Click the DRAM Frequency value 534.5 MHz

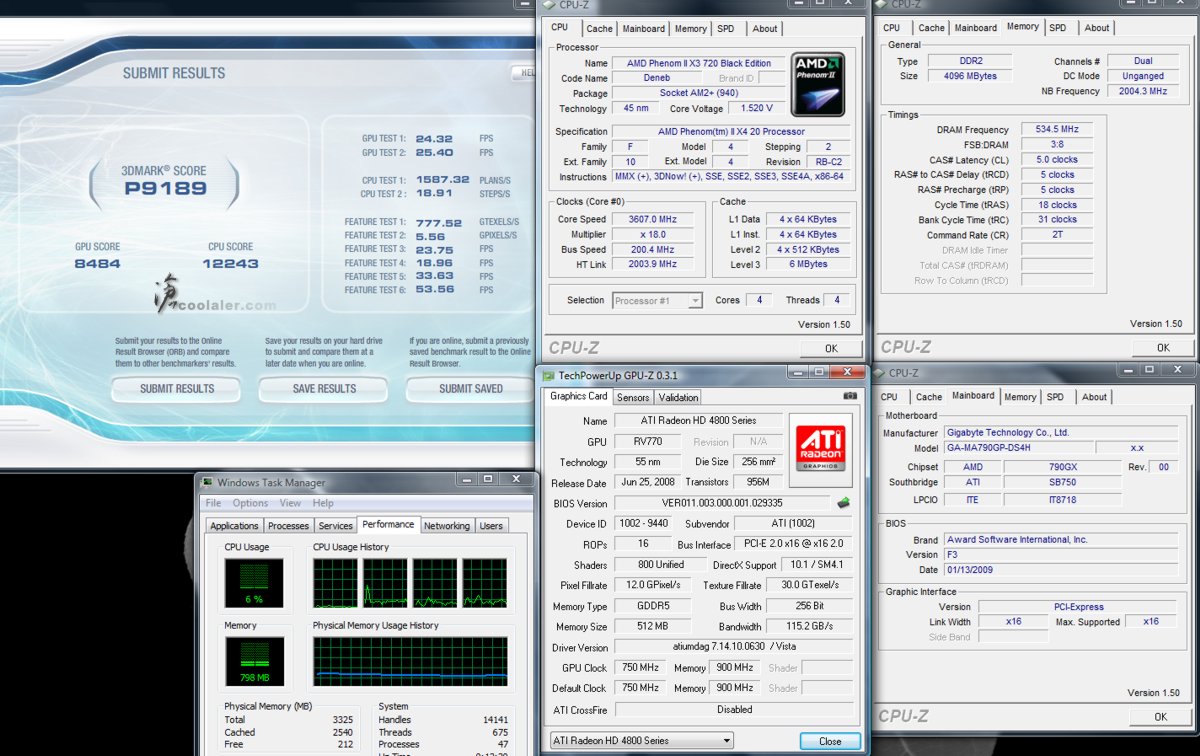pos(1057,129)
